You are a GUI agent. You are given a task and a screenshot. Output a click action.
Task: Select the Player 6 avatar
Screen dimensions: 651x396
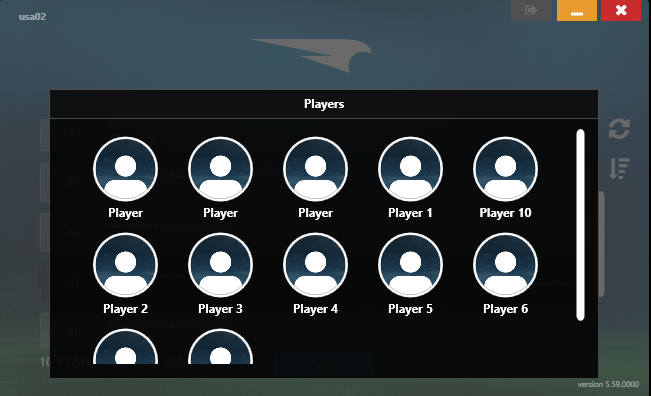tap(505, 265)
